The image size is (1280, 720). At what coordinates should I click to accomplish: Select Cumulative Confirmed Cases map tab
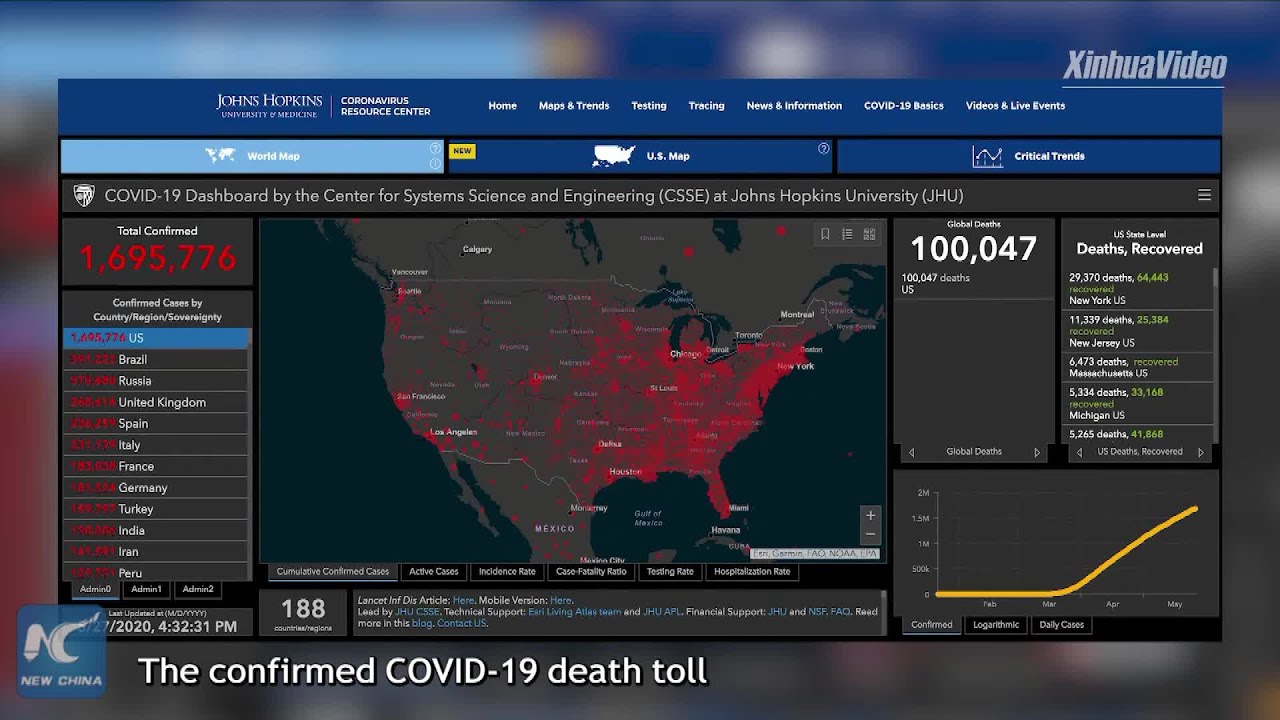(x=333, y=572)
